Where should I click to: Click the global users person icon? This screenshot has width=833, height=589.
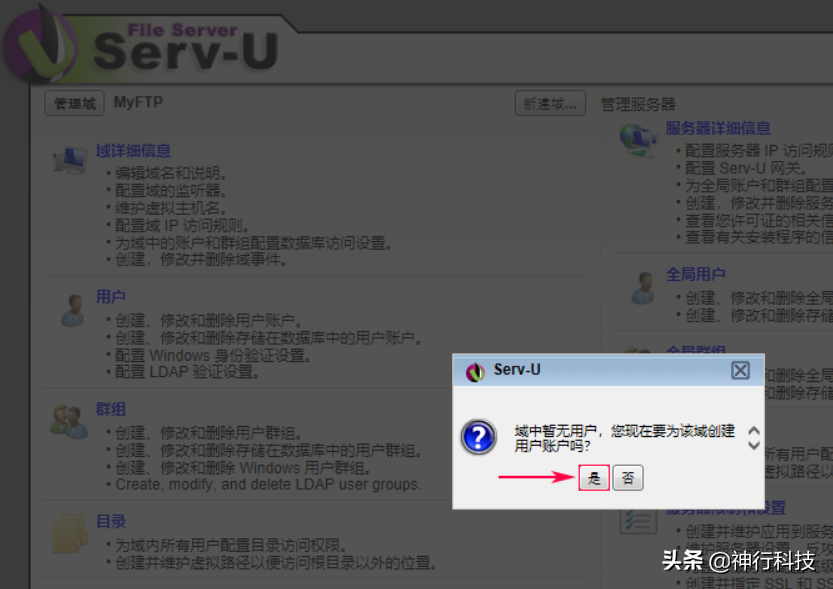tap(644, 288)
